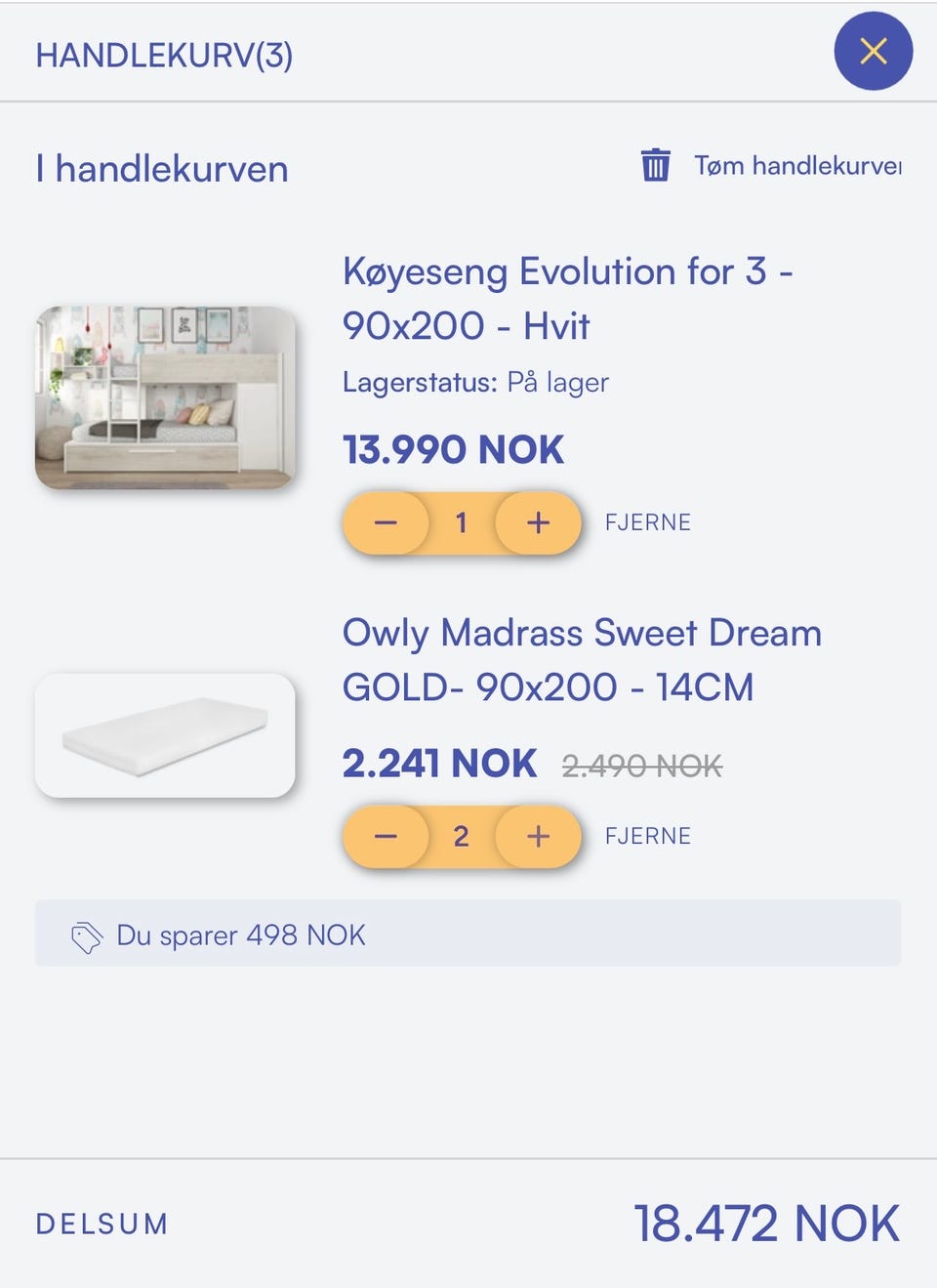
Task: Decrease quantity of Køyeseng Evolution bed
Action: (x=386, y=523)
